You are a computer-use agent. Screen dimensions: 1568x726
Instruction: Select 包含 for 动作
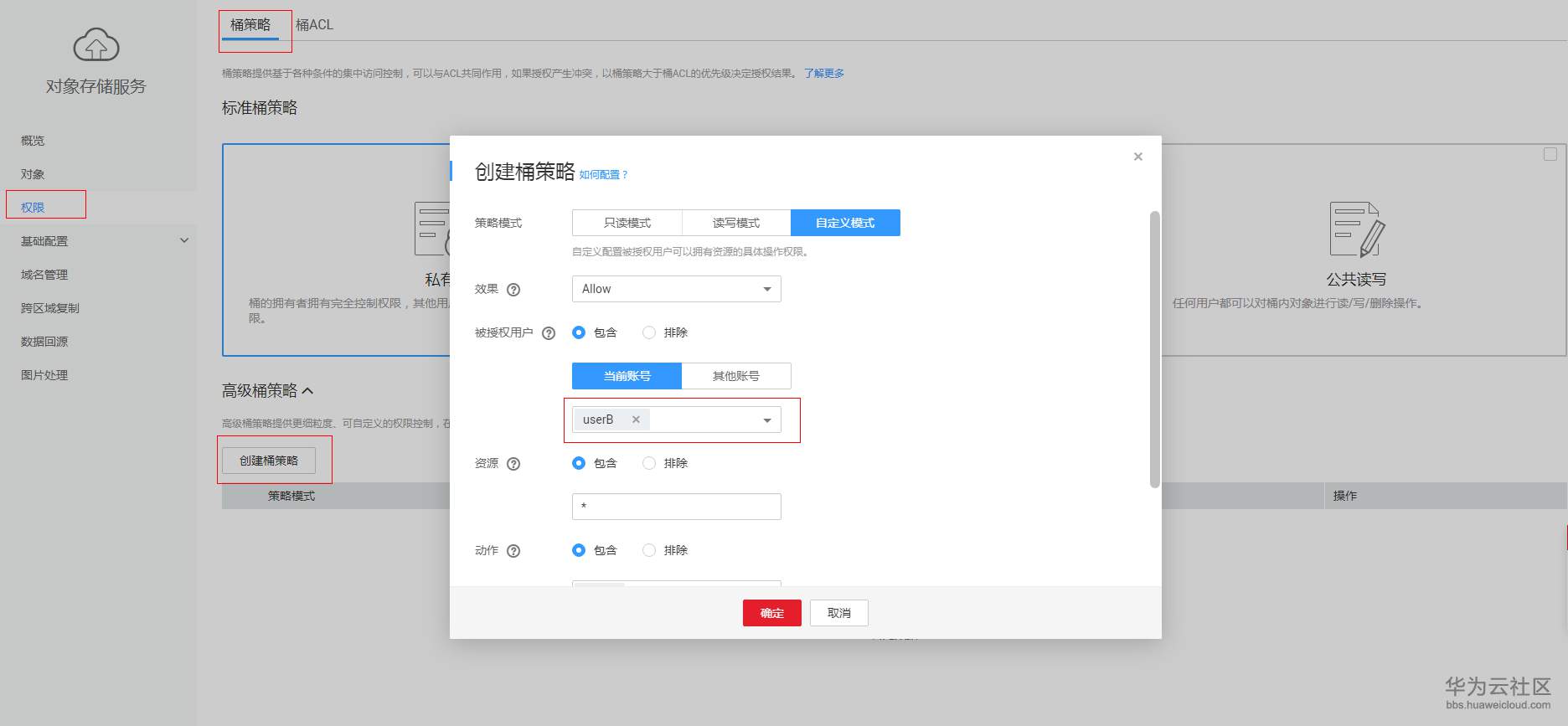coord(579,550)
